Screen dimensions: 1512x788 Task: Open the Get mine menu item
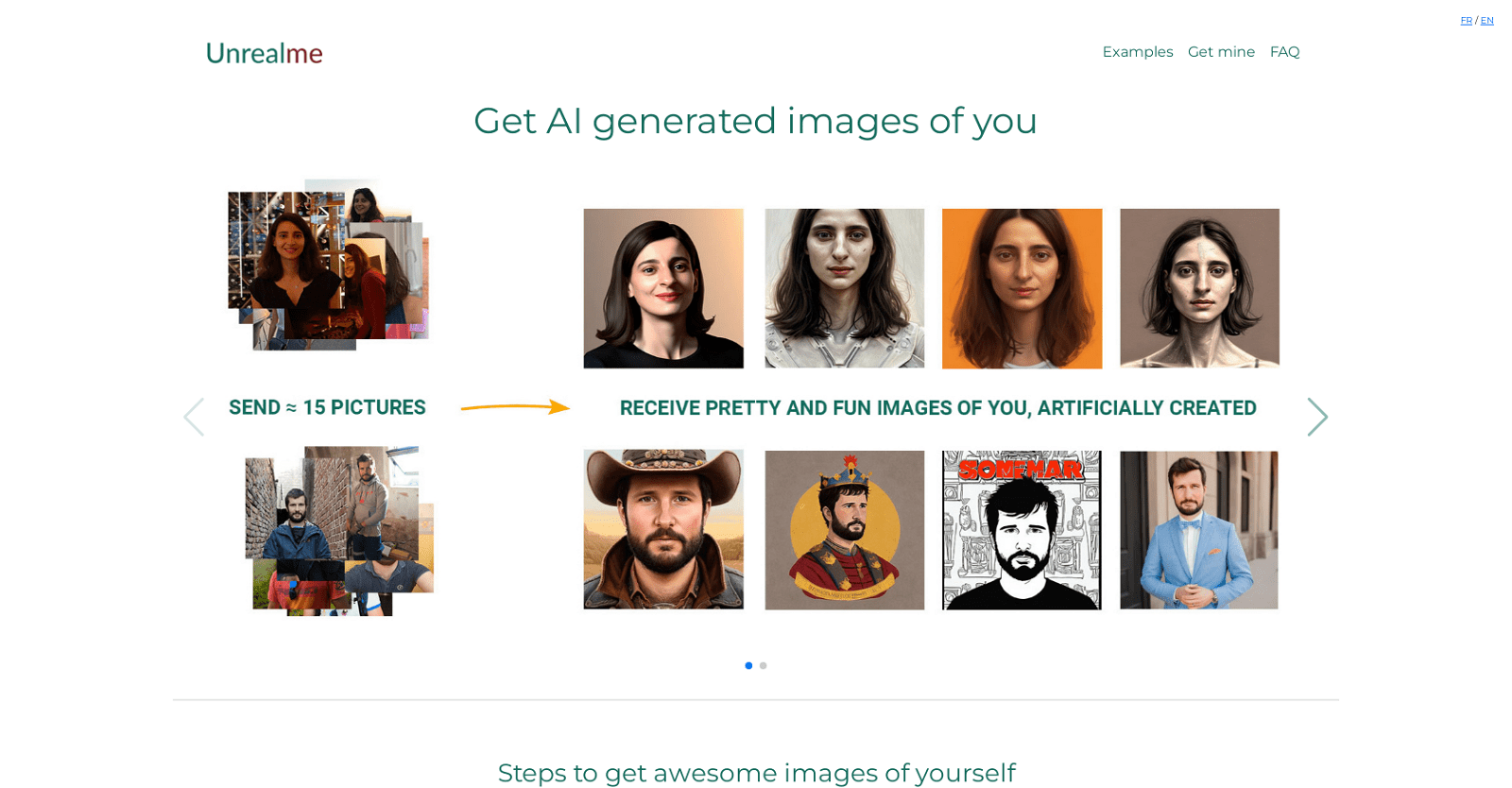tap(1221, 52)
